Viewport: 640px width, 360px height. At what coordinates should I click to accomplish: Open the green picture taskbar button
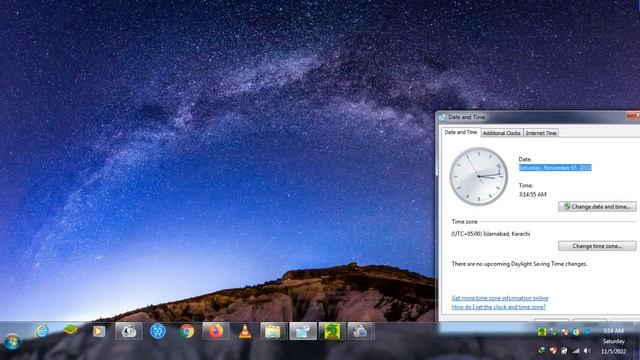[x=332, y=331]
